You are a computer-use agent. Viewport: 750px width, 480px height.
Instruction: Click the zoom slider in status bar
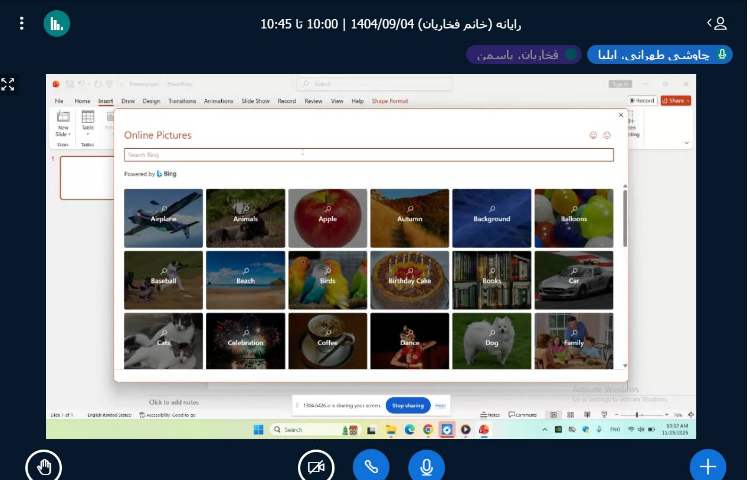click(641, 415)
